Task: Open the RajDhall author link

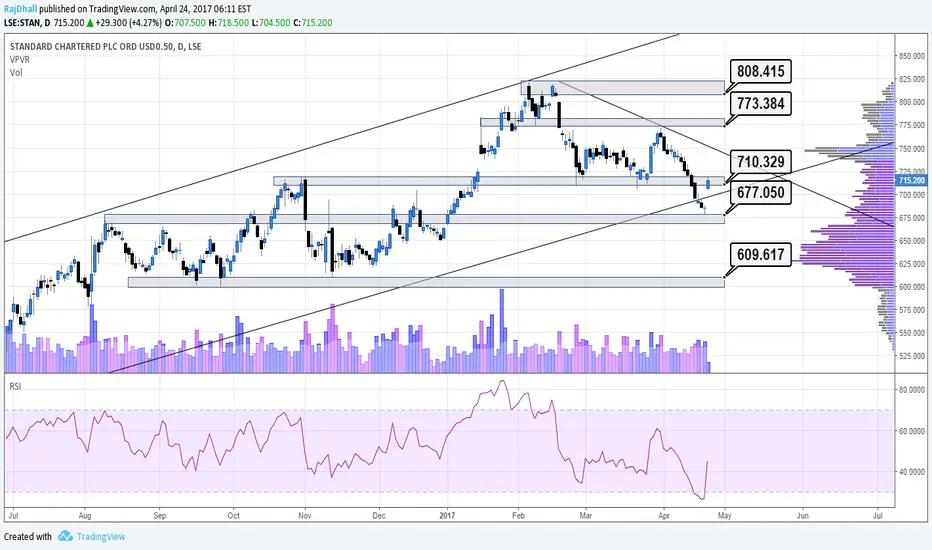Action: (x=21, y=9)
